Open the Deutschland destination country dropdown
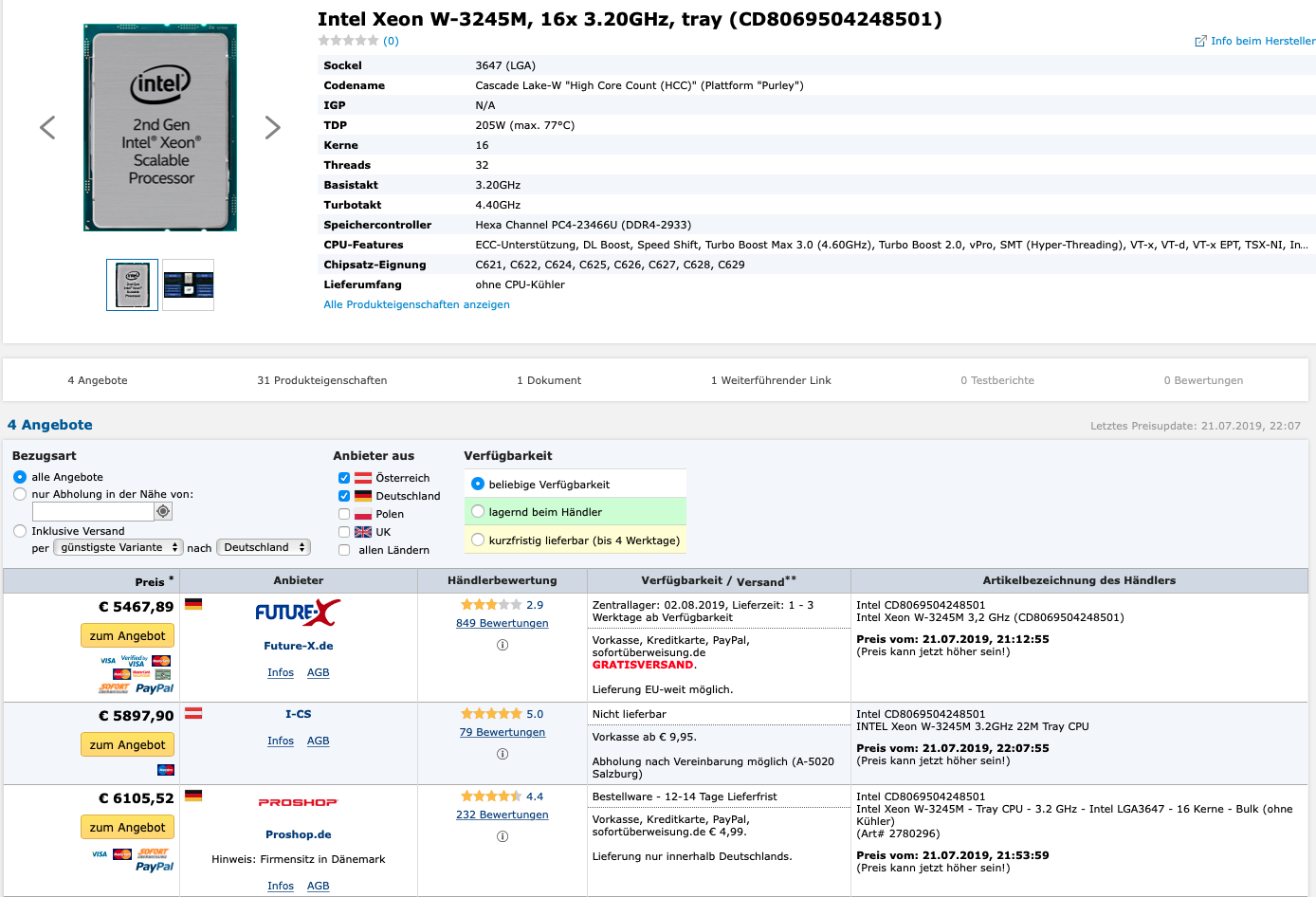This screenshot has width=1316, height=897. click(x=264, y=547)
